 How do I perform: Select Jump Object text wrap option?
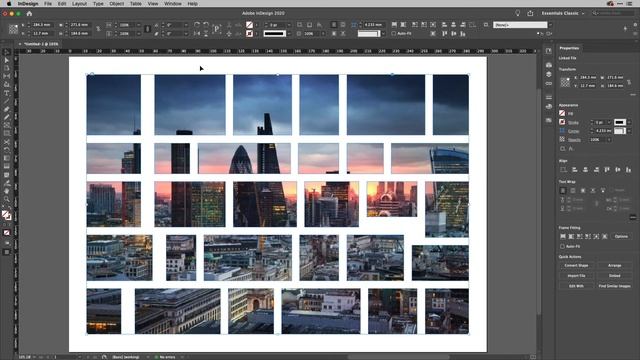tap(593, 190)
